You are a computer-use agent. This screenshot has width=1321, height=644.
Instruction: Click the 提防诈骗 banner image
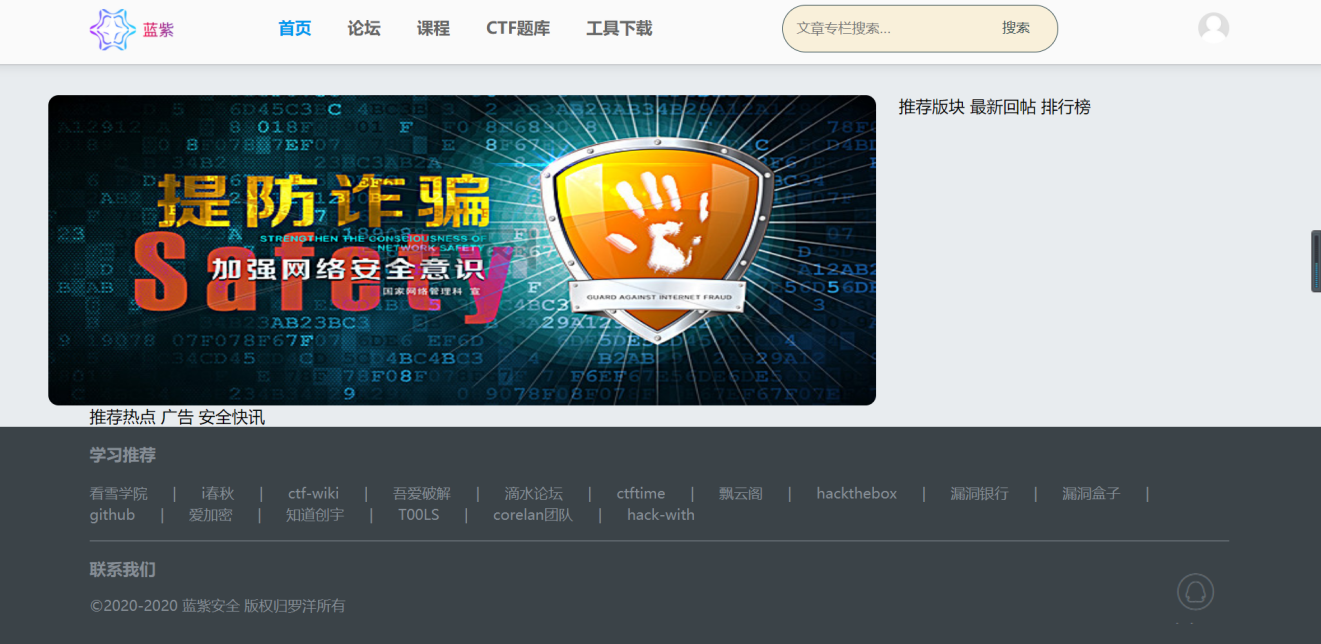pos(462,250)
